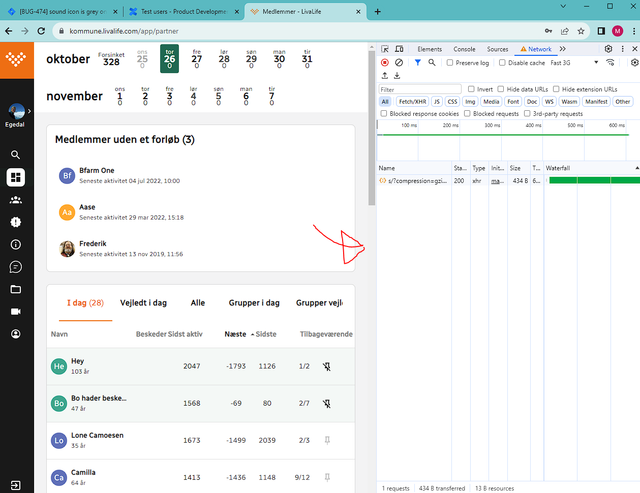This screenshot has height=493, width=640.
Task: Toggle the pin icon for Hey row
Action: click(x=326, y=367)
